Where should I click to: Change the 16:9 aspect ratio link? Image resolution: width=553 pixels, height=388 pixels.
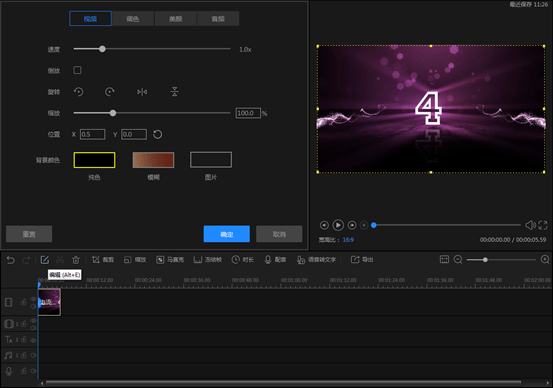[x=348, y=240]
